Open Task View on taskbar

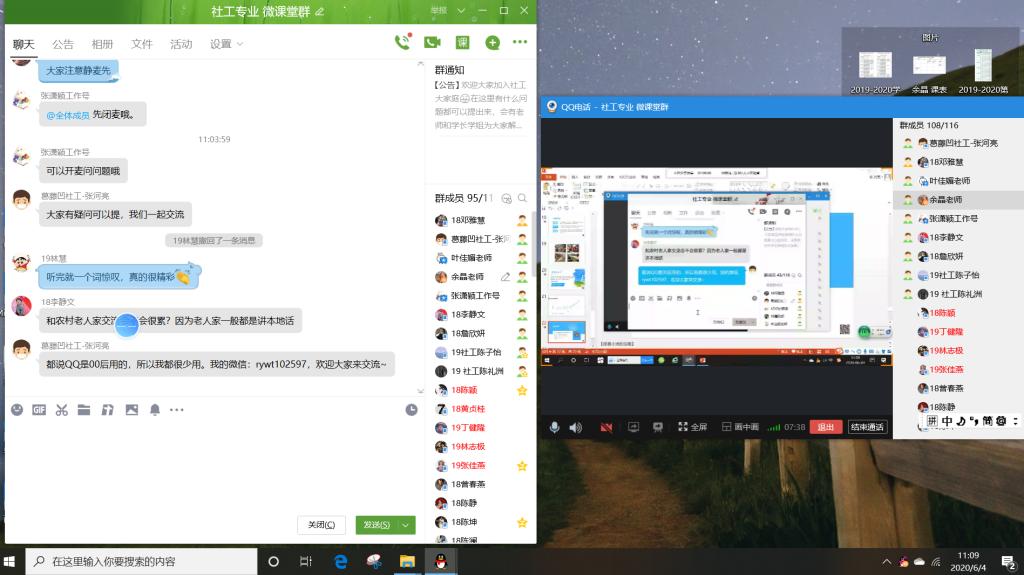pos(306,561)
